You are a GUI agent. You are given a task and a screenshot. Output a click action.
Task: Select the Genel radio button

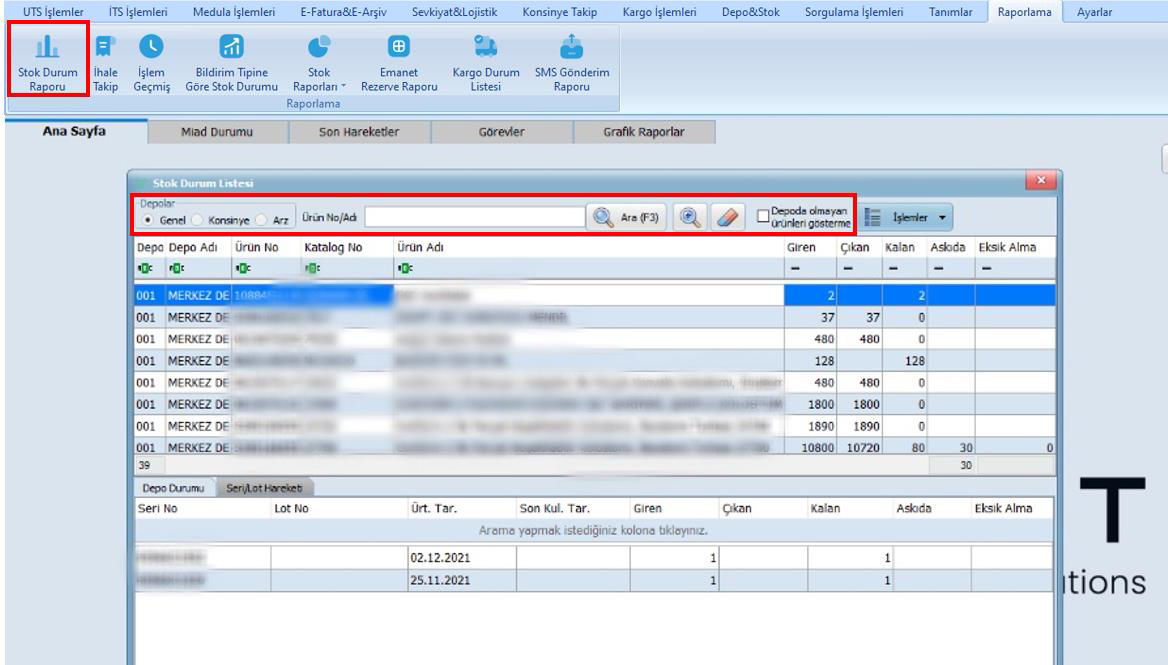coord(149,219)
